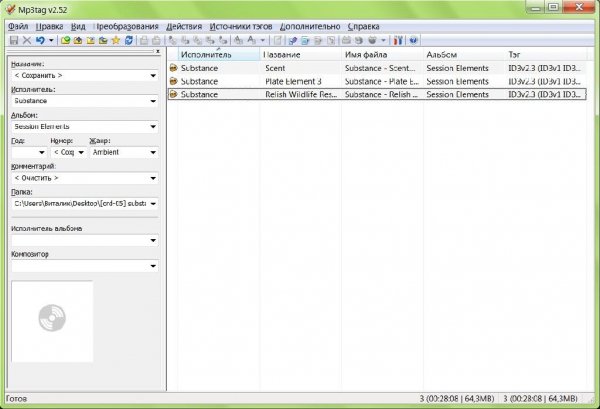
Task: Open the Правка menu
Action: point(49,26)
